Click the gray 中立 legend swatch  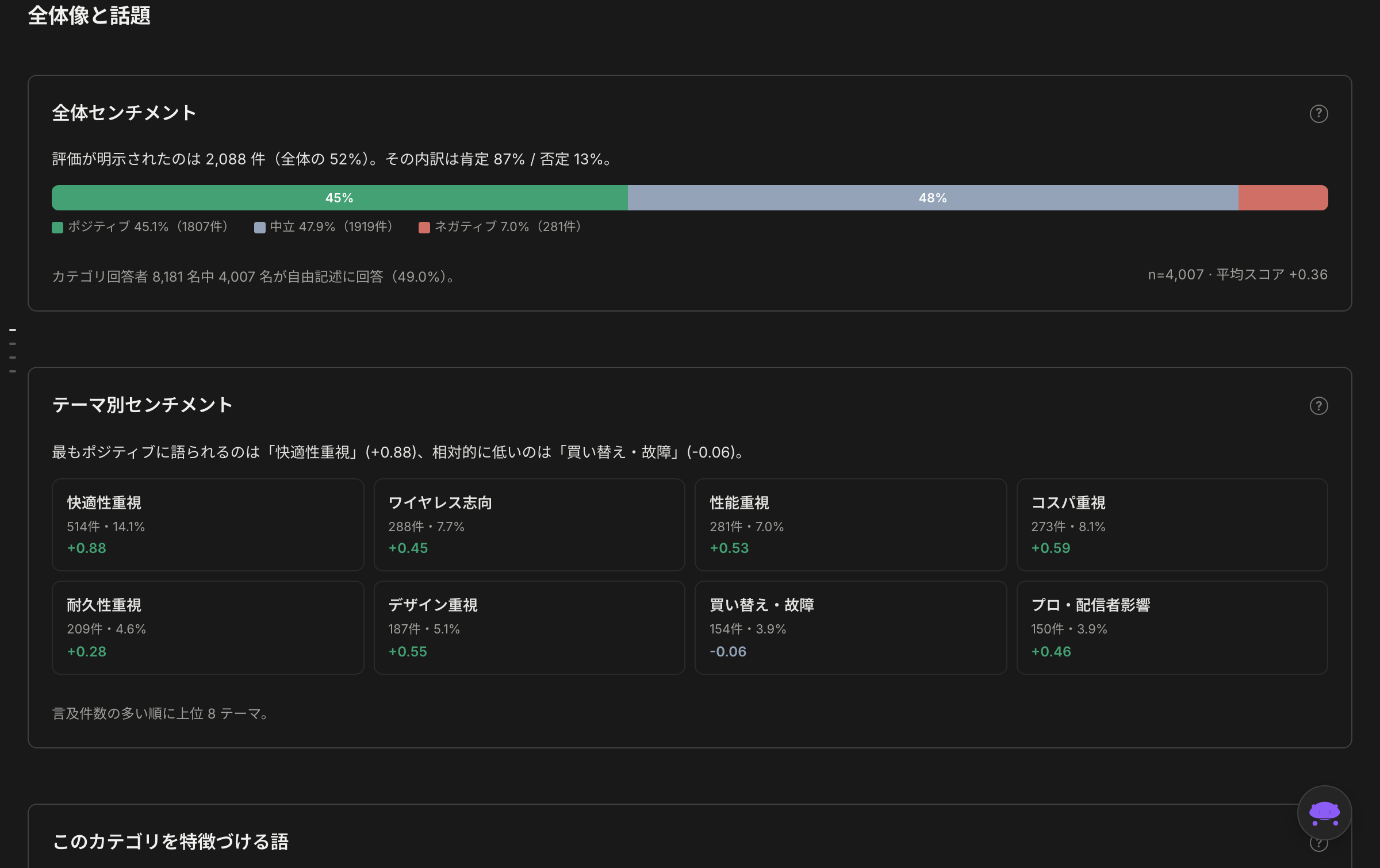[260, 228]
